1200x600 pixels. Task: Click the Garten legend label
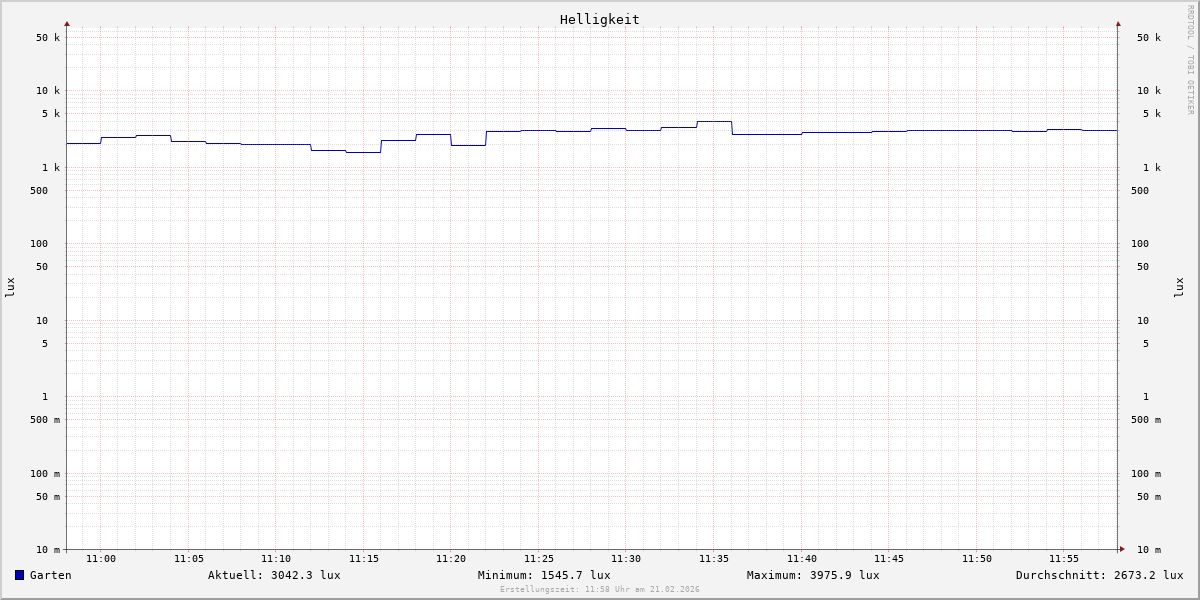[50, 575]
